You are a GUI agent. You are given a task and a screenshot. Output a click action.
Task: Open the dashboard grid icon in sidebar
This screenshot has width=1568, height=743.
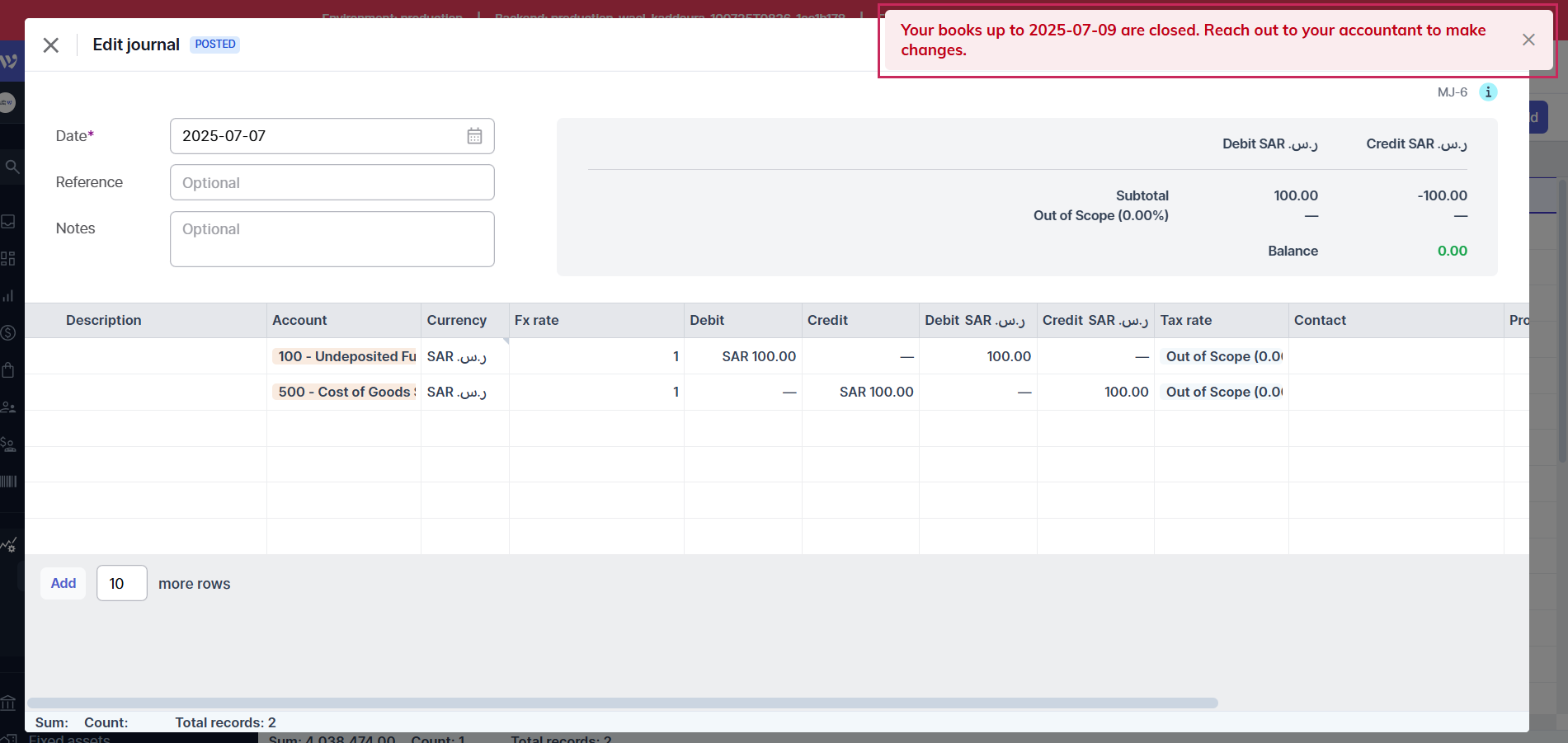(9, 259)
